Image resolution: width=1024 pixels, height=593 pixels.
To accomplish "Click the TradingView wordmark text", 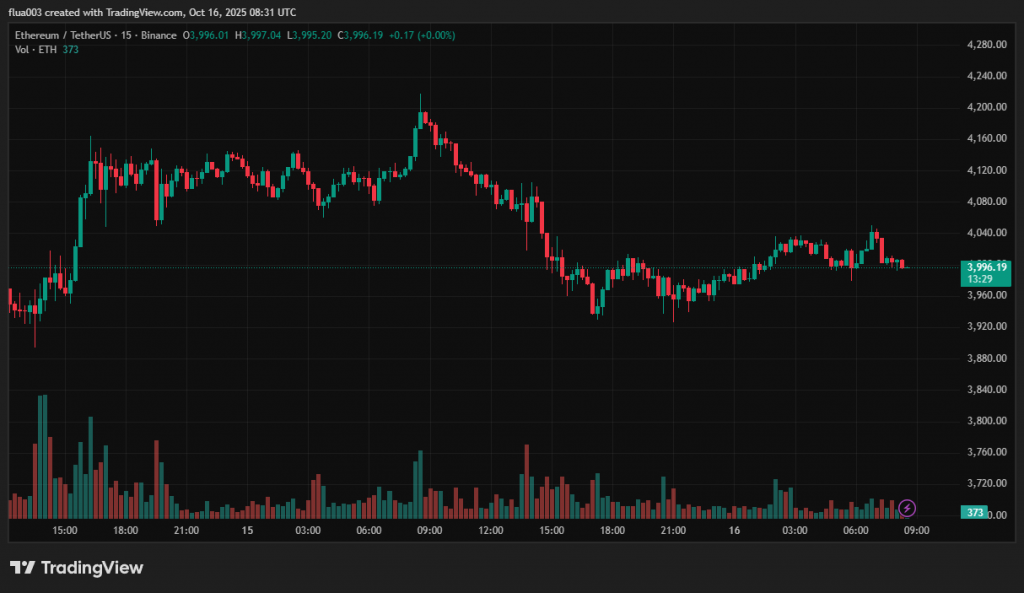I will tap(92, 568).
